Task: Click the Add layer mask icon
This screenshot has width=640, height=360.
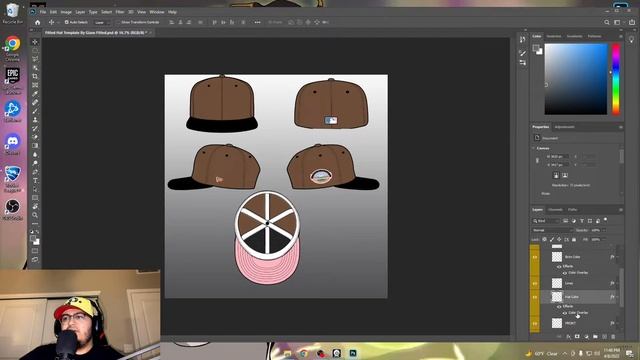Action: pos(577,337)
